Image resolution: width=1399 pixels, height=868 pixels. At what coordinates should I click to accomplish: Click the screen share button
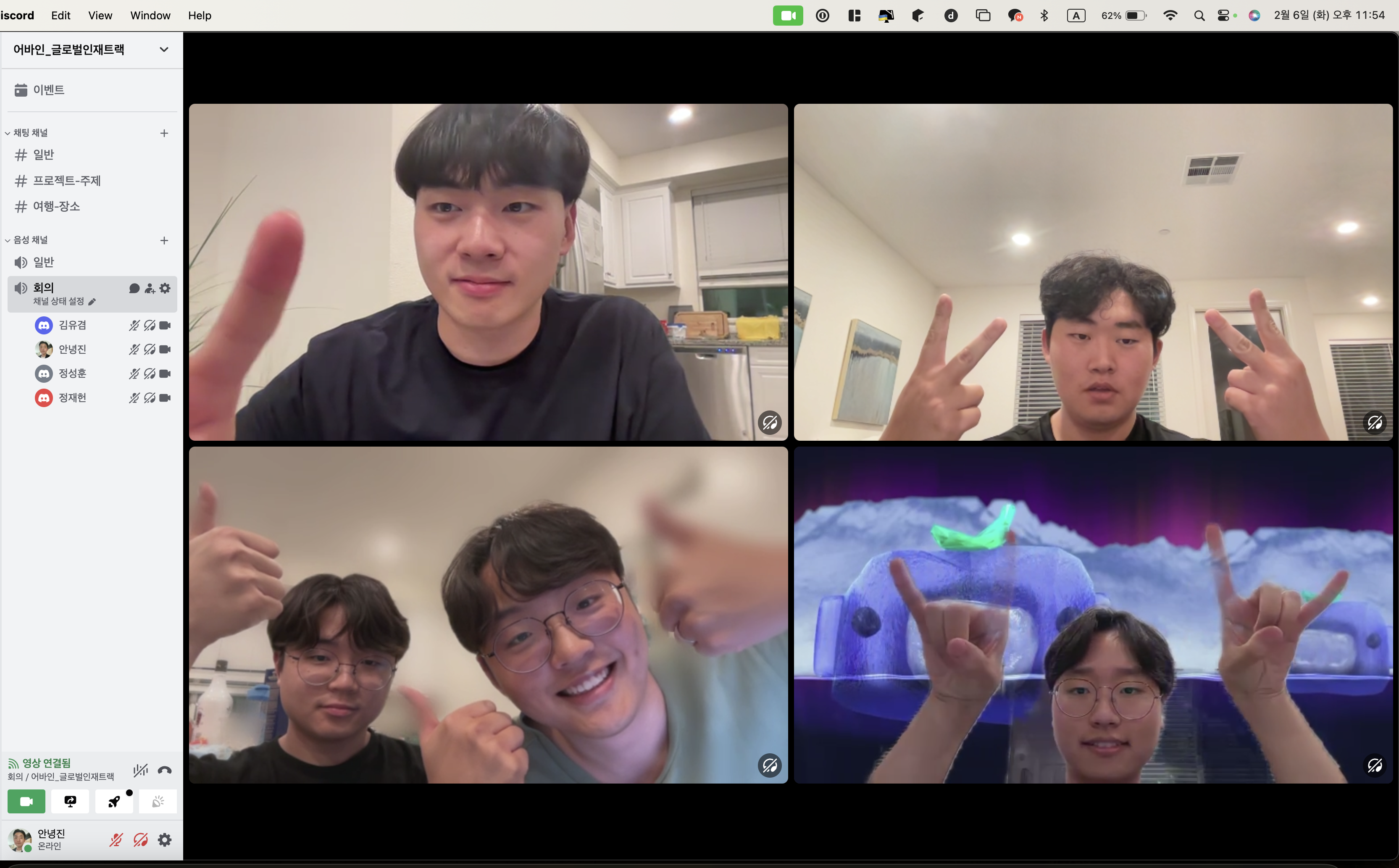click(70, 801)
